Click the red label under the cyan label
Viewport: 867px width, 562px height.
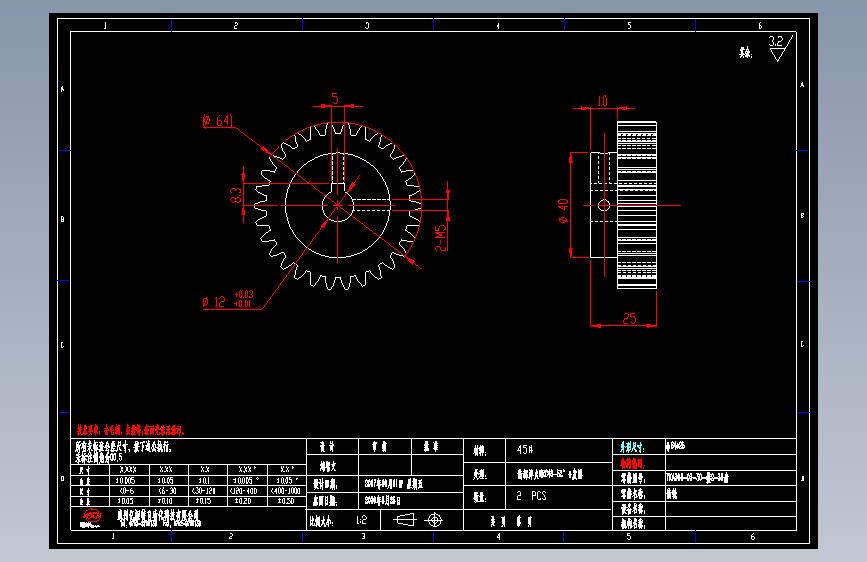[632, 464]
